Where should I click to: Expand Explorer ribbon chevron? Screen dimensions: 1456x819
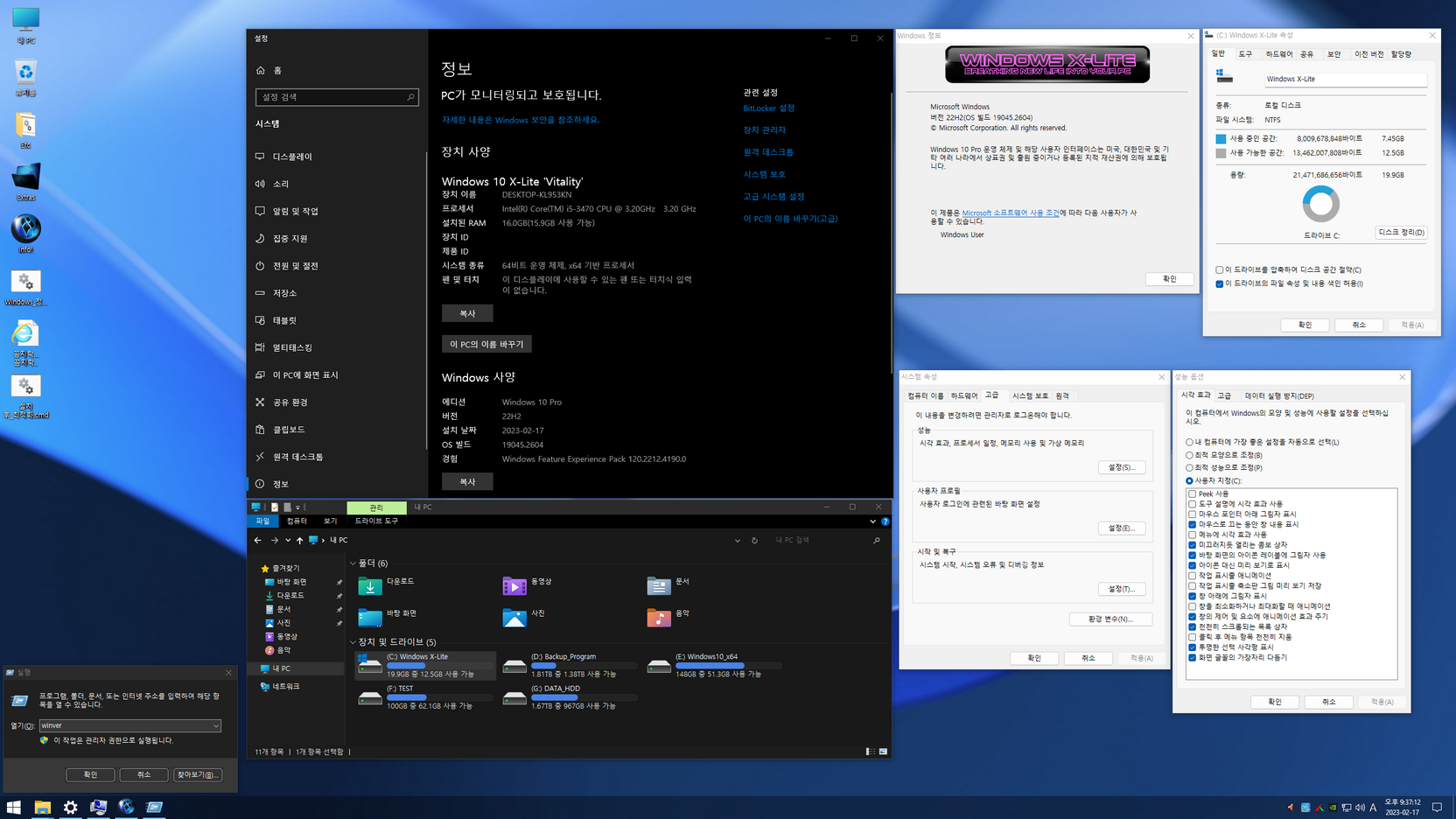(x=872, y=521)
